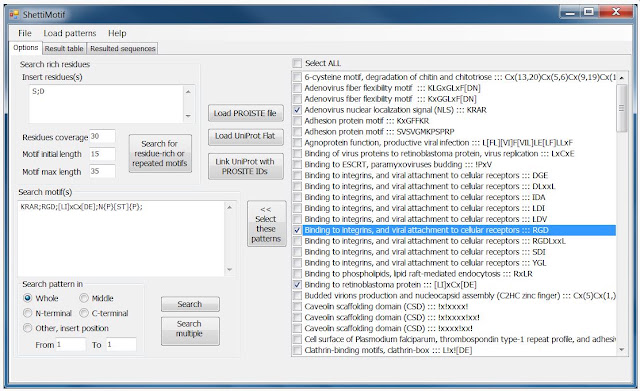Click Insert residues box scroll down arrow
Viewport: 640px width, 391px height.
pyautogui.click(x=188, y=116)
